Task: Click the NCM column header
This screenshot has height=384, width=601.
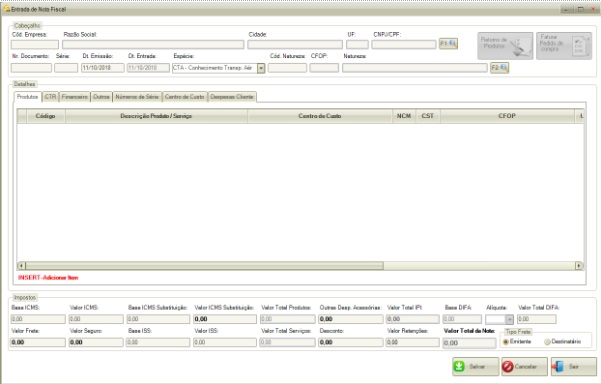Action: coord(404,116)
